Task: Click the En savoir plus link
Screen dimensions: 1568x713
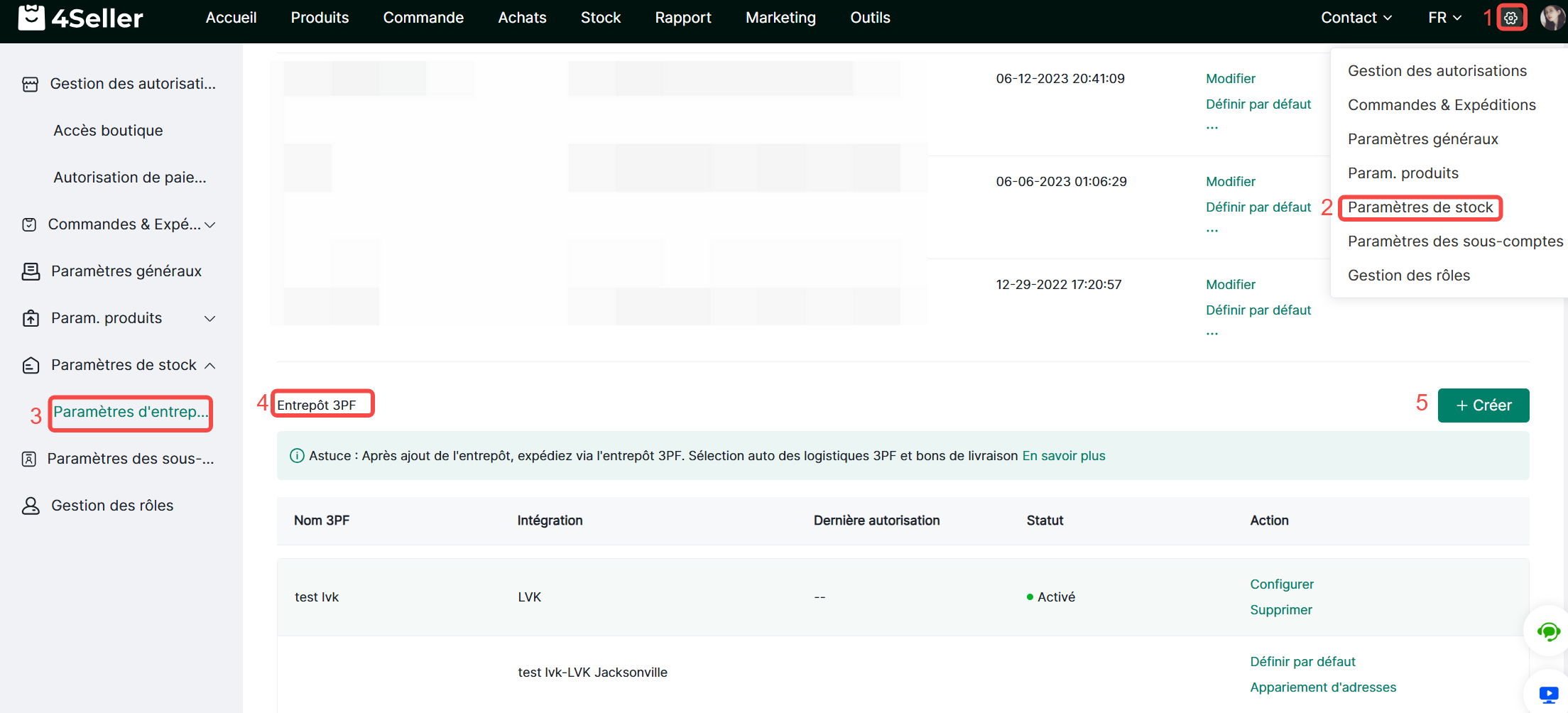Action: tap(1063, 456)
